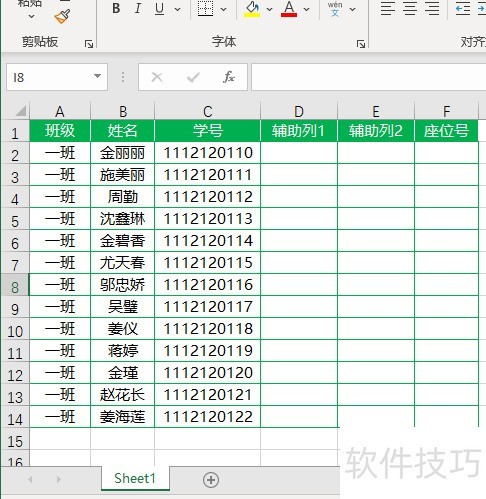Select the Format Painter brush
Screen dimensions: 486x499
coord(62,16)
